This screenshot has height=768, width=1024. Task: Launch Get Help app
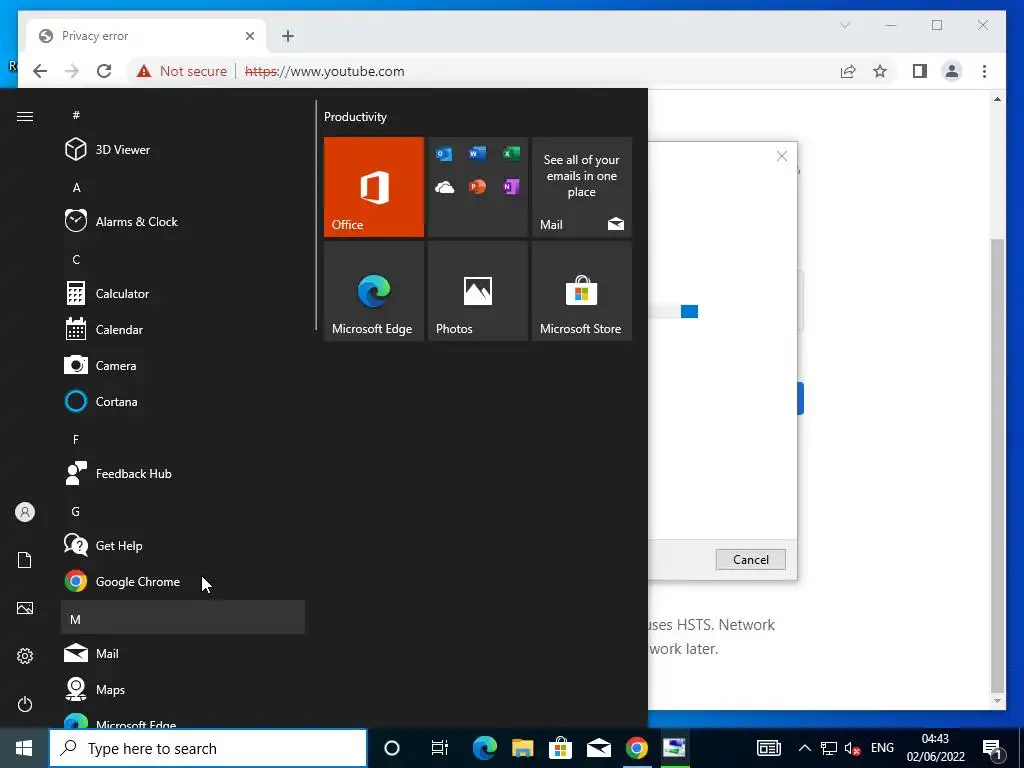coord(183,545)
